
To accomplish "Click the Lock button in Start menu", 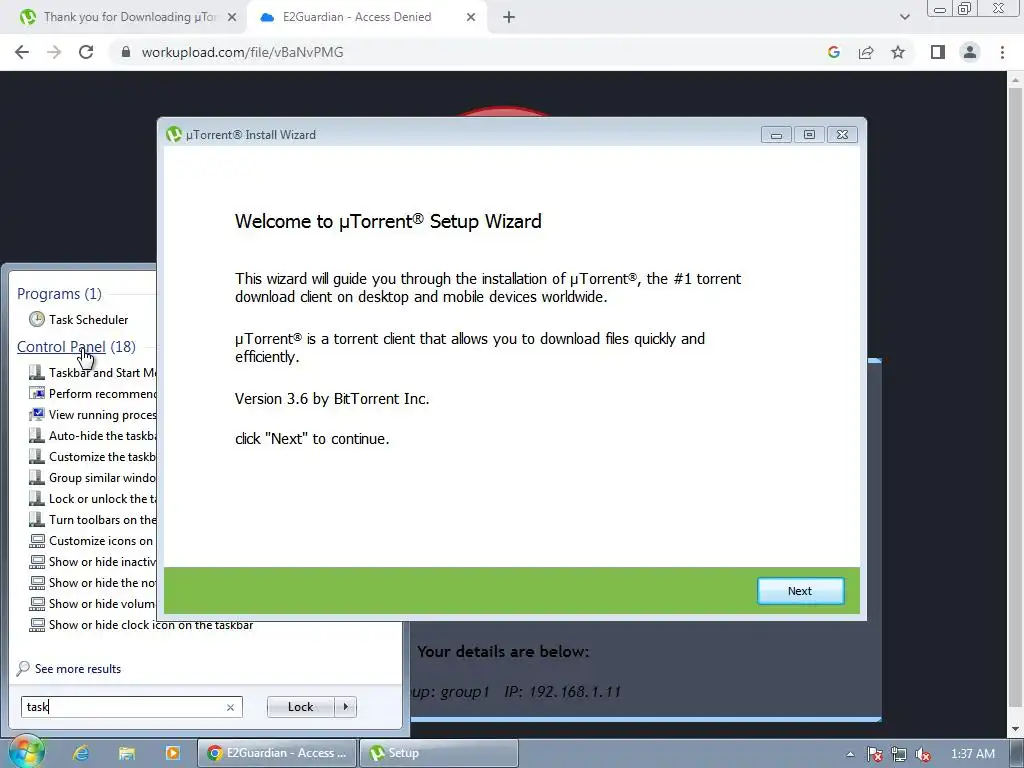I will 300,707.
